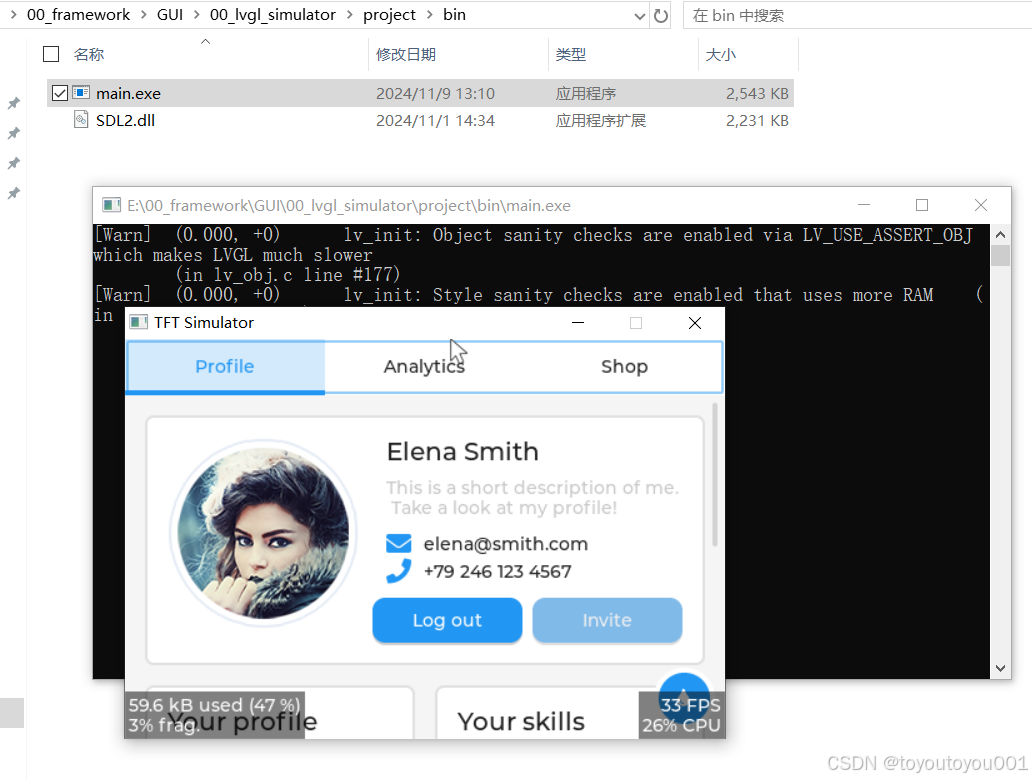The width and height of the screenshot is (1032, 781).
Task: Click the select-all checkbox in the column header
Action: click(x=51, y=54)
